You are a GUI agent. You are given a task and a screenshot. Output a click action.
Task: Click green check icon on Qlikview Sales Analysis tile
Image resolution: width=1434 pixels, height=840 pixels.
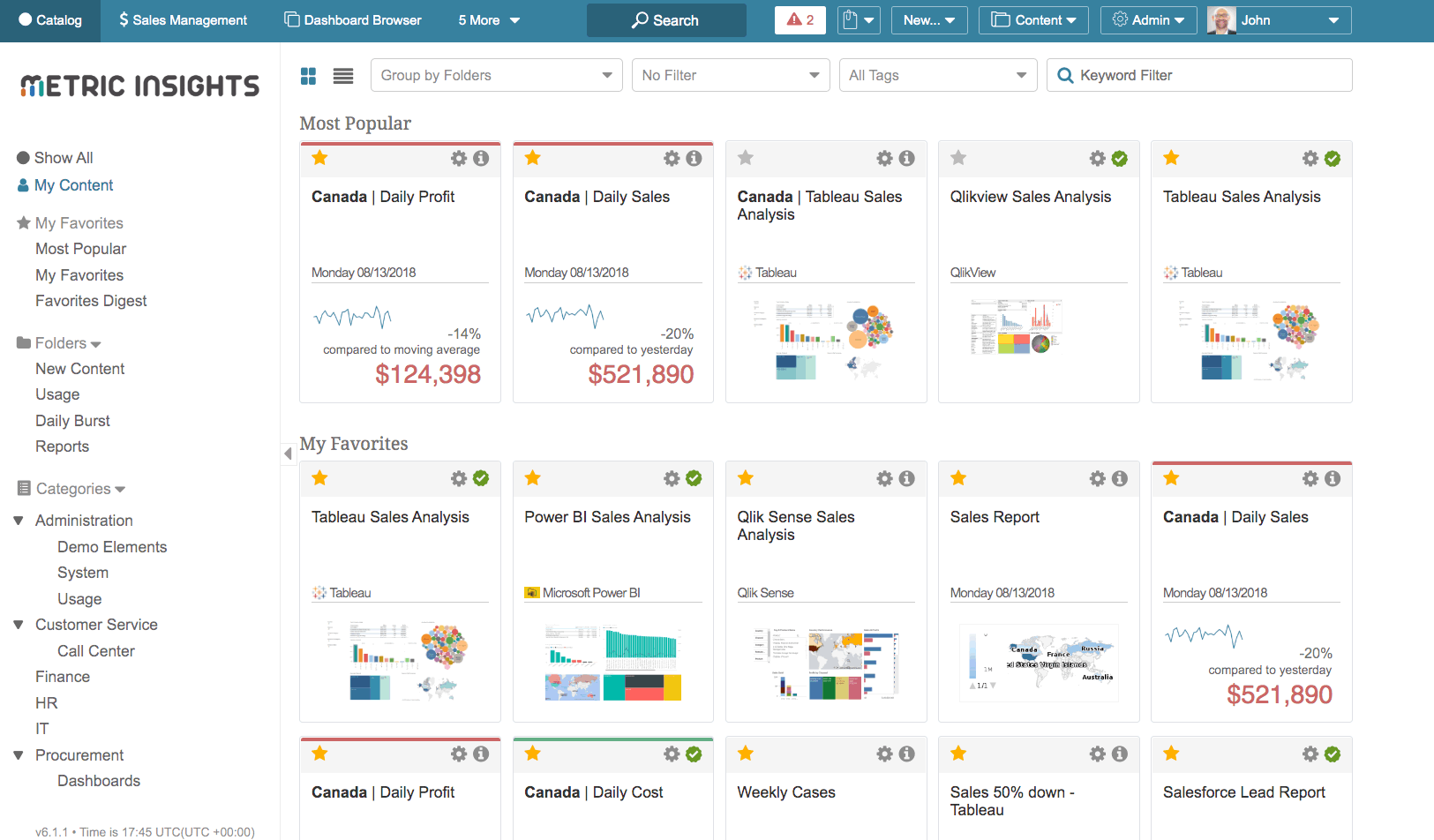[1120, 158]
